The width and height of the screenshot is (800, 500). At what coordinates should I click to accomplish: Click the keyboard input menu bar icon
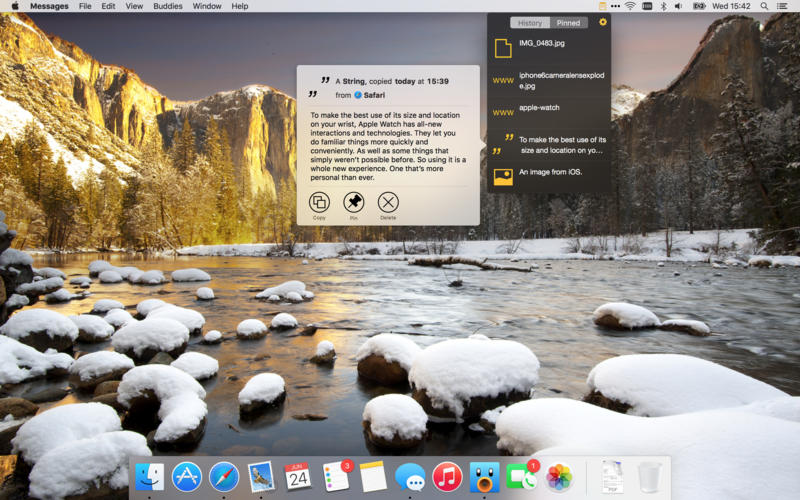647,6
